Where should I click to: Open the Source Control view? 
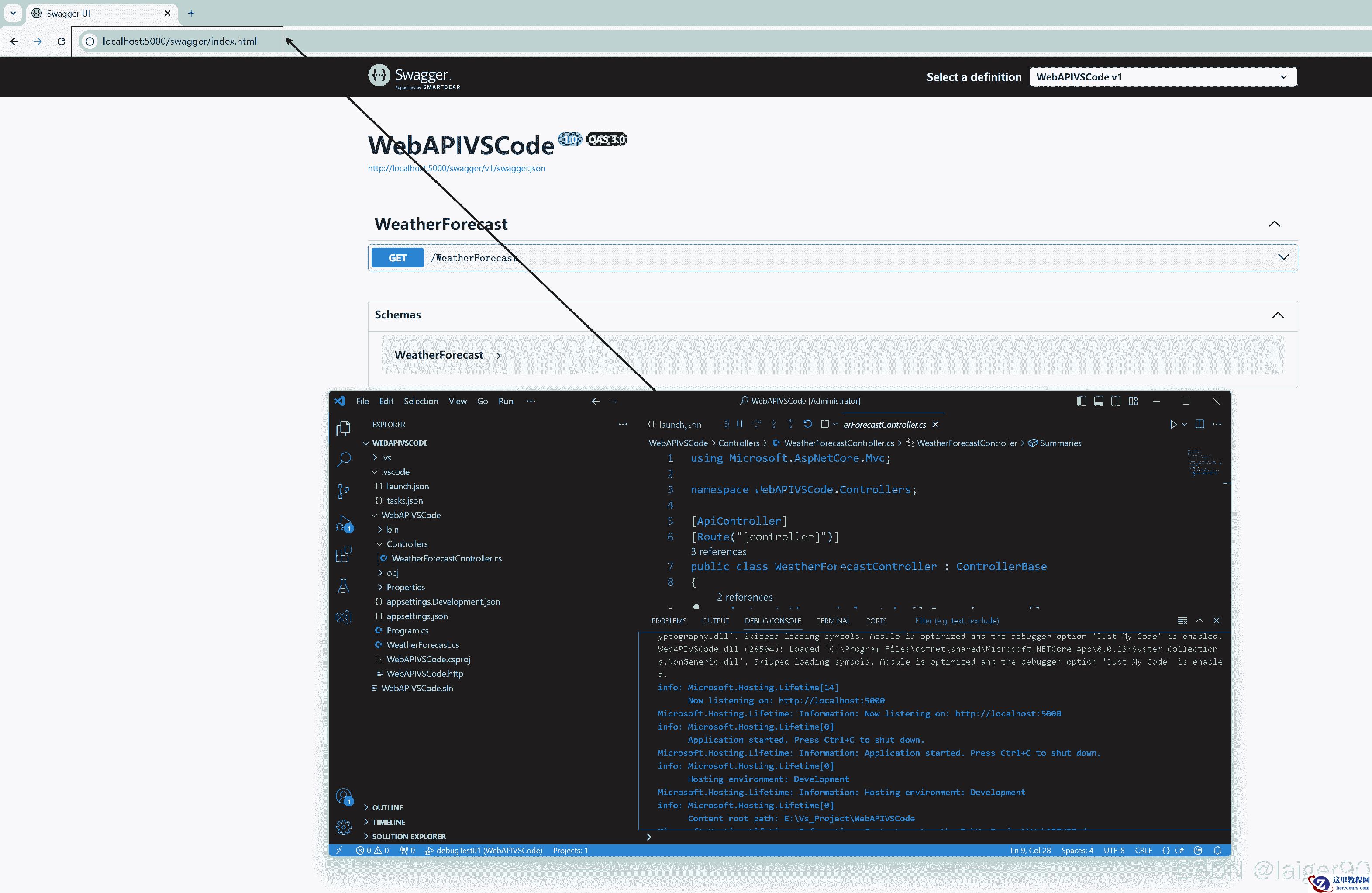344,491
